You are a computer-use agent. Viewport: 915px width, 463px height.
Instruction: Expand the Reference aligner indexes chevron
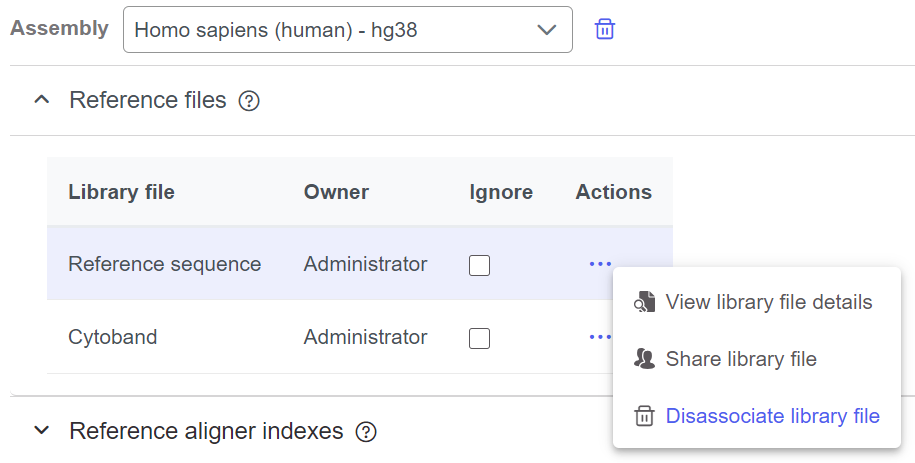coord(41,431)
